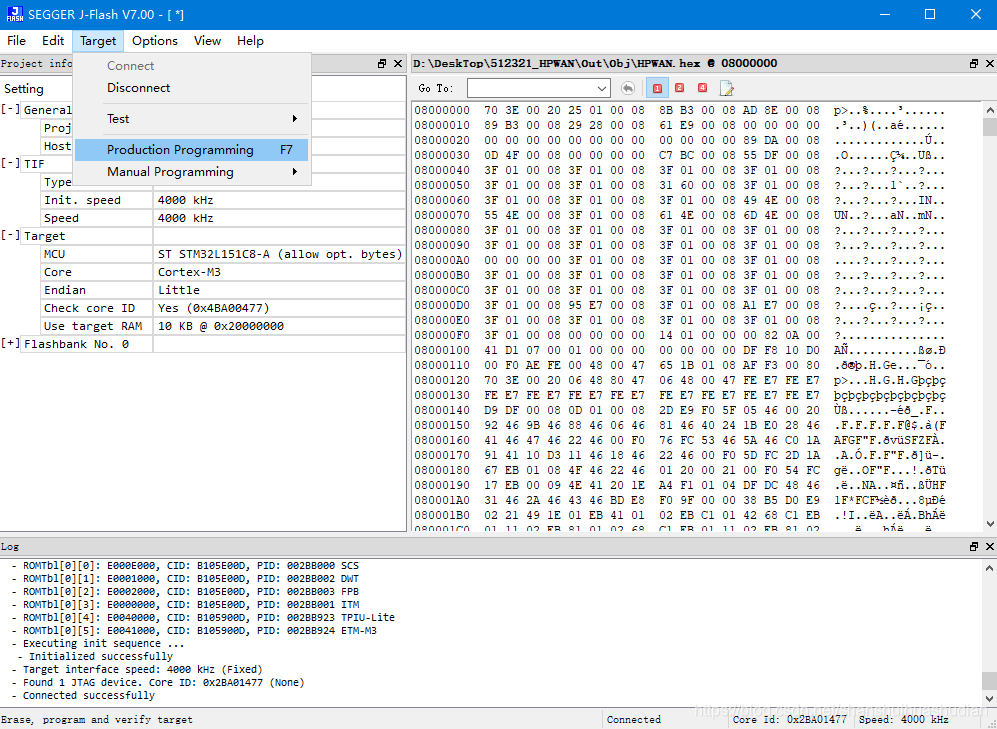Open the Test submenu

(x=191, y=119)
